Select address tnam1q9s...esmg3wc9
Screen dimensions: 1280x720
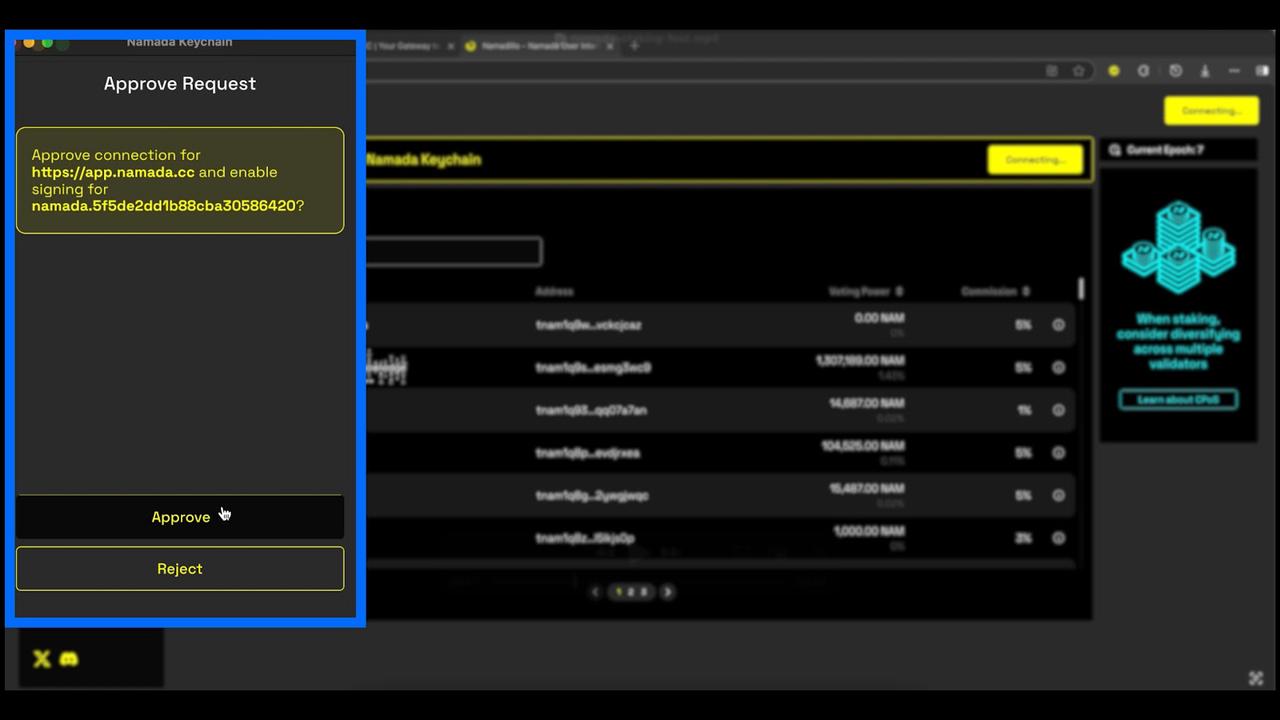pyautogui.click(x=593, y=367)
